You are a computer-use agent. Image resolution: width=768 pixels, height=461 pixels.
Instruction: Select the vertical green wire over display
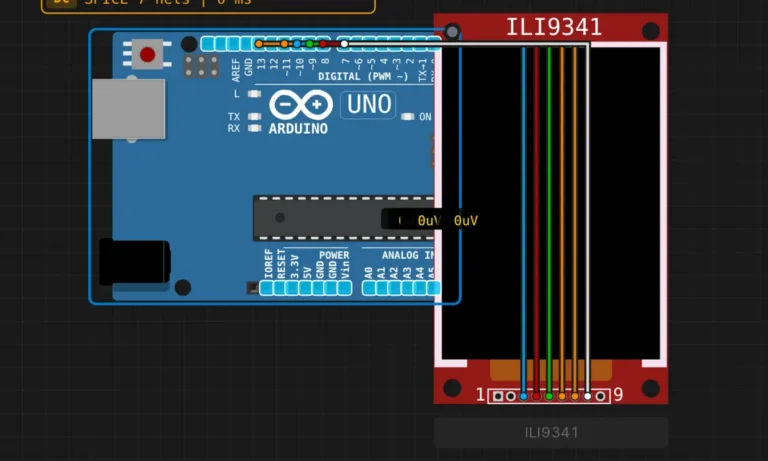click(x=549, y=220)
